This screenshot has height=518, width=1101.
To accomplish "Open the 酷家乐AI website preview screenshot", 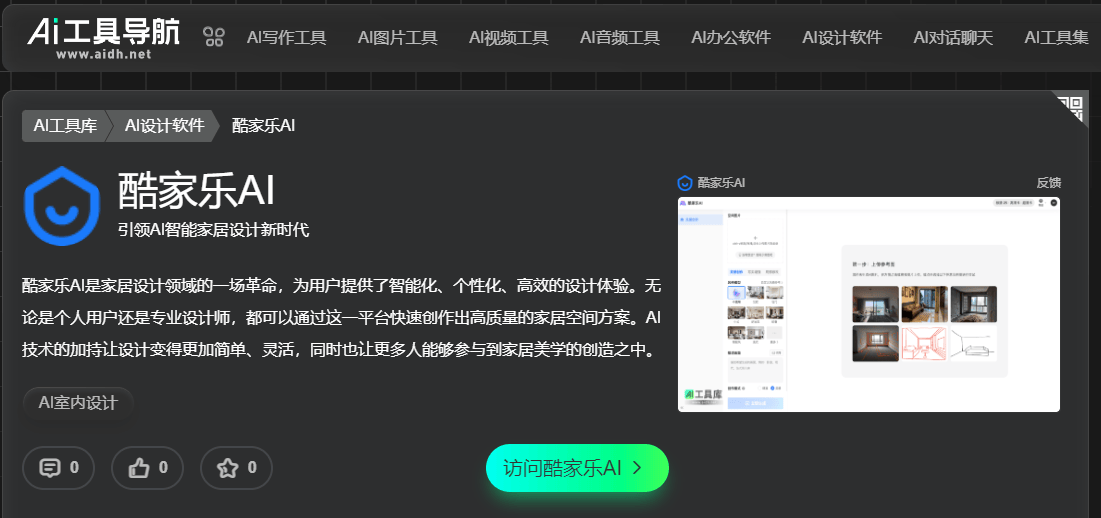I will pyautogui.click(x=868, y=304).
